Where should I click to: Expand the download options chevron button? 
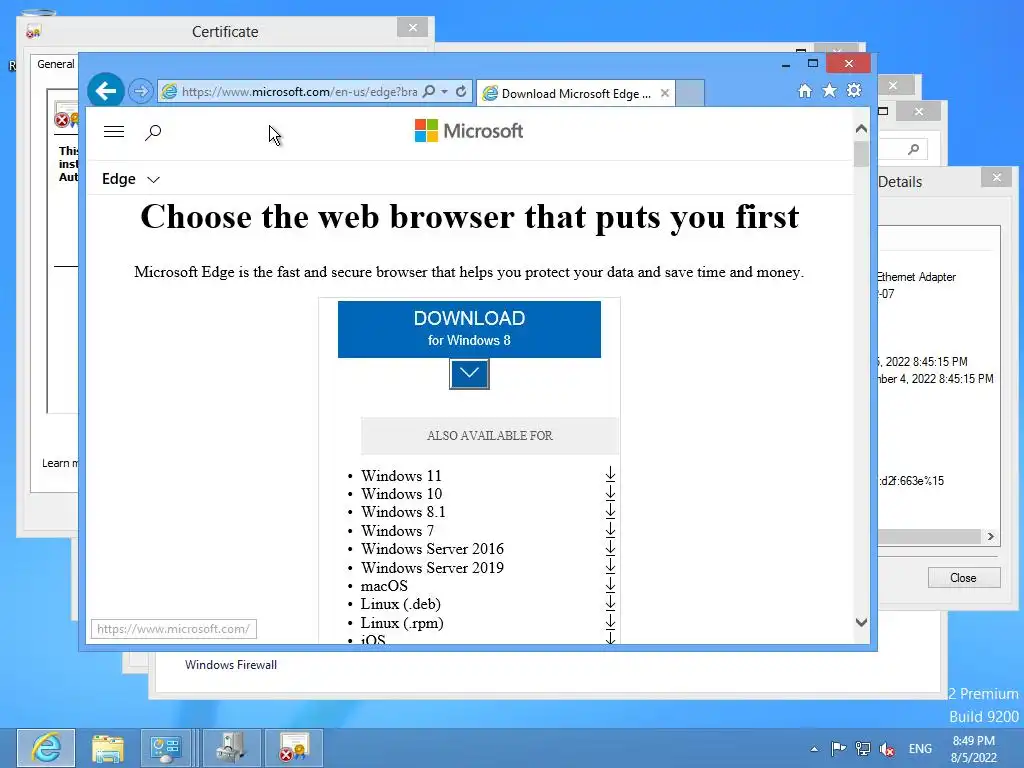point(469,374)
